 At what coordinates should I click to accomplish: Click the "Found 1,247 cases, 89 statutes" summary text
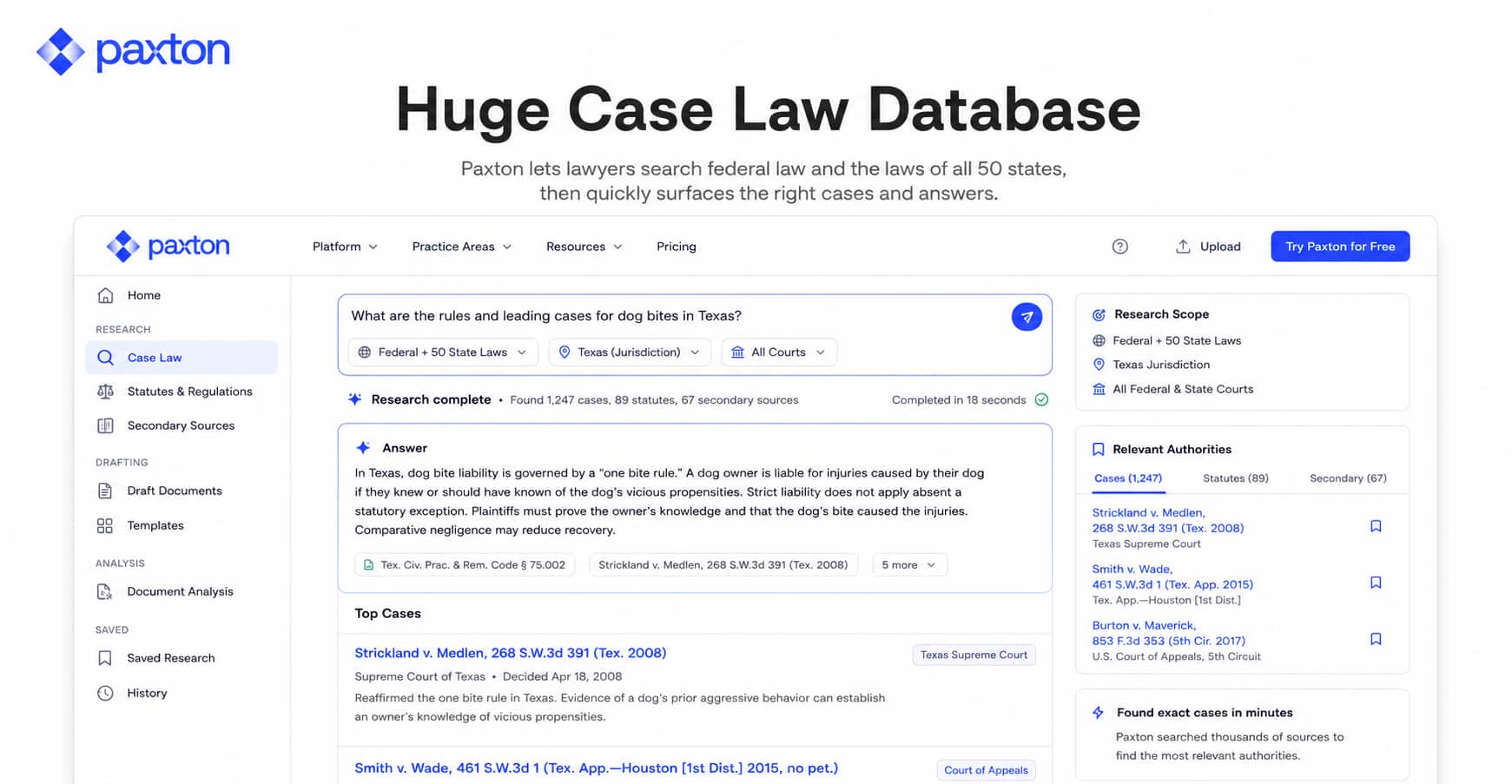pyautogui.click(x=654, y=400)
